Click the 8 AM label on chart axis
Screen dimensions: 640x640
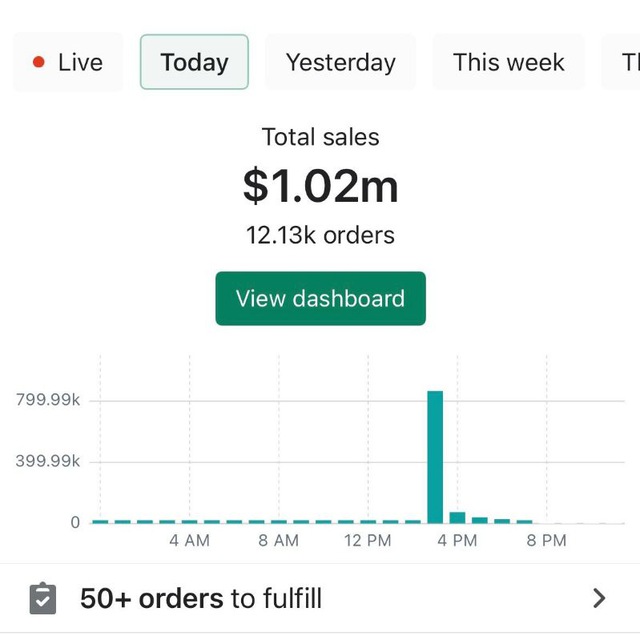pos(279,540)
